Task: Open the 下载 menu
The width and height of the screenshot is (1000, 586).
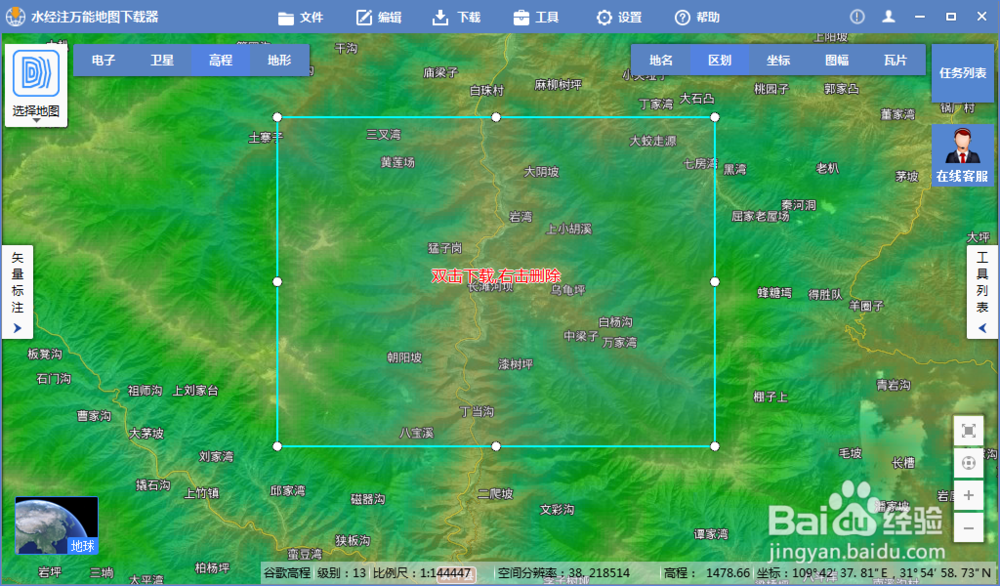Action: pyautogui.click(x=456, y=17)
